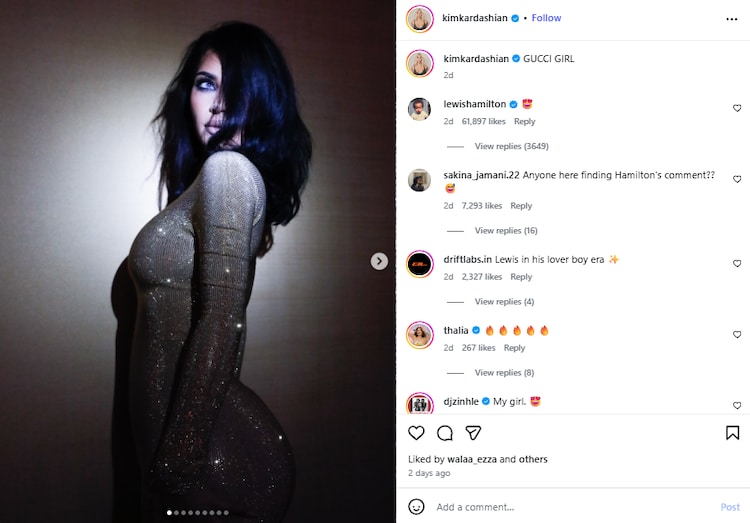Viewport: 750px width, 523px height.
Task: Share the post via paper plane icon
Action: [473, 433]
